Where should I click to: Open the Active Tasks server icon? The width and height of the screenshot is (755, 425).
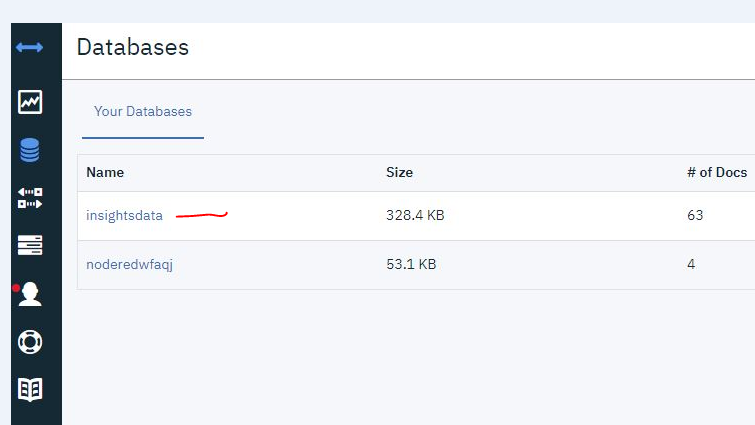(30, 245)
